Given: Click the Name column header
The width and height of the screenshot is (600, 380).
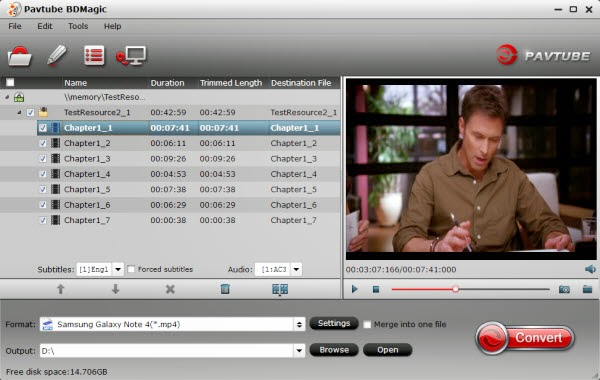Looking at the screenshot, I should [x=76, y=83].
